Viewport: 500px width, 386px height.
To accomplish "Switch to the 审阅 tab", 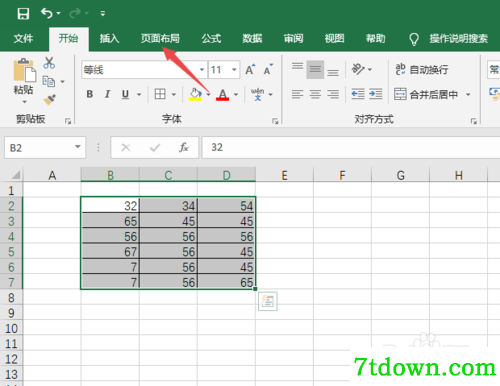I will (x=293, y=39).
